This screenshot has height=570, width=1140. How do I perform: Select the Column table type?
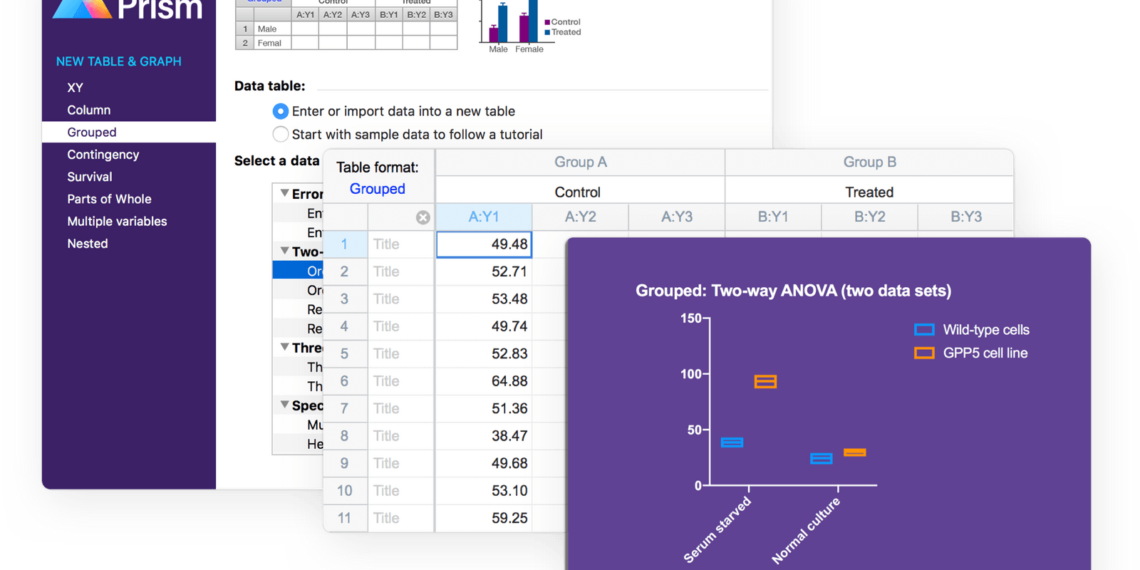click(x=89, y=111)
